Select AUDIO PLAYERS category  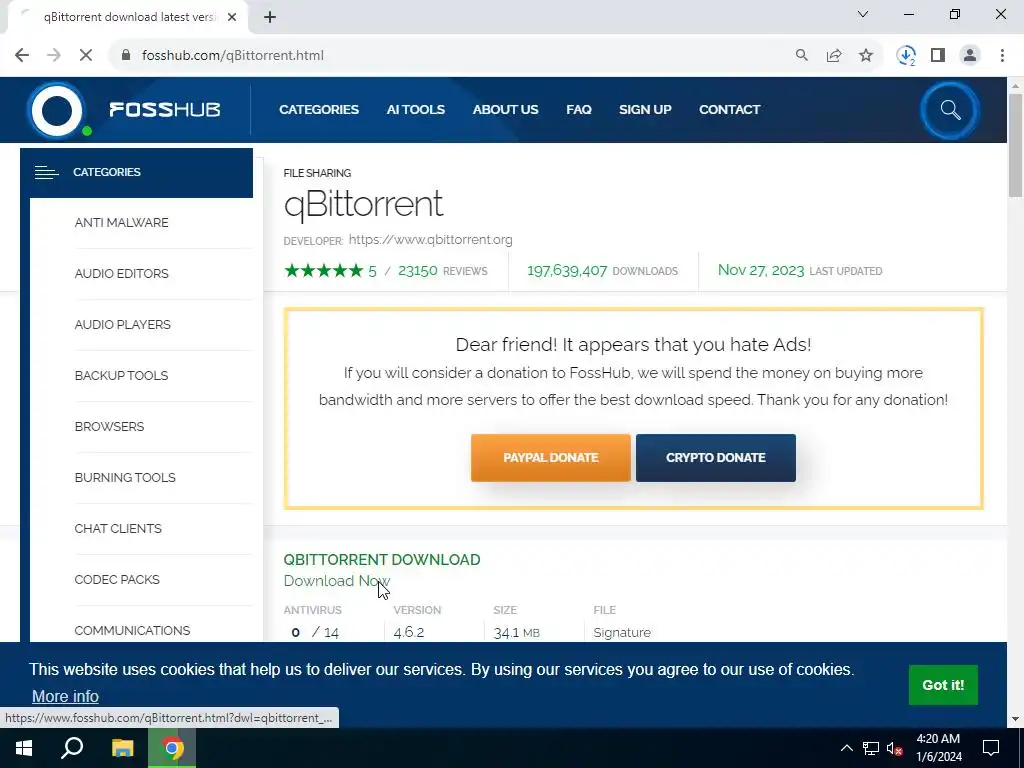pyautogui.click(x=122, y=325)
